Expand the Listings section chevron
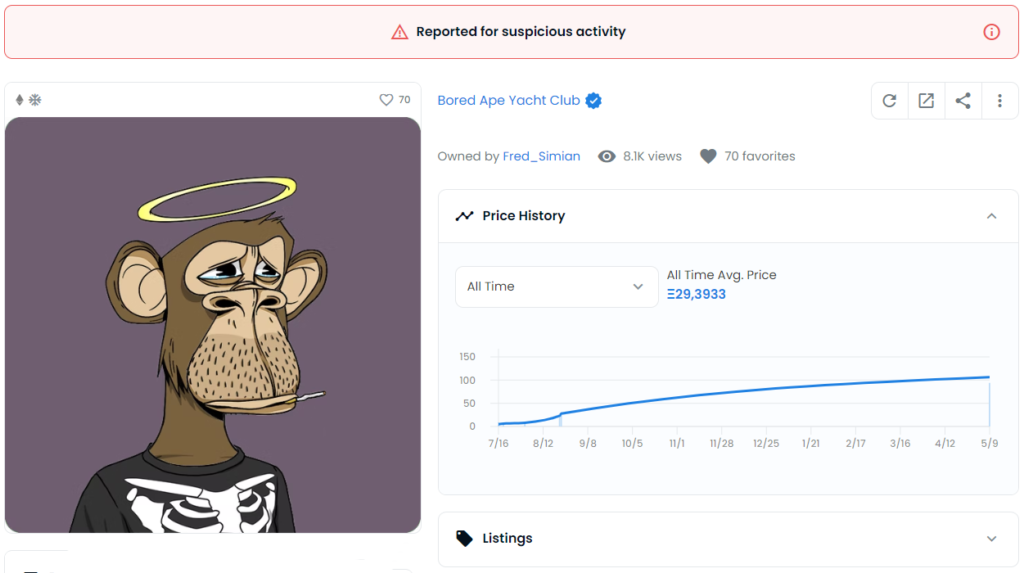Image resolution: width=1024 pixels, height=573 pixels. tap(991, 539)
